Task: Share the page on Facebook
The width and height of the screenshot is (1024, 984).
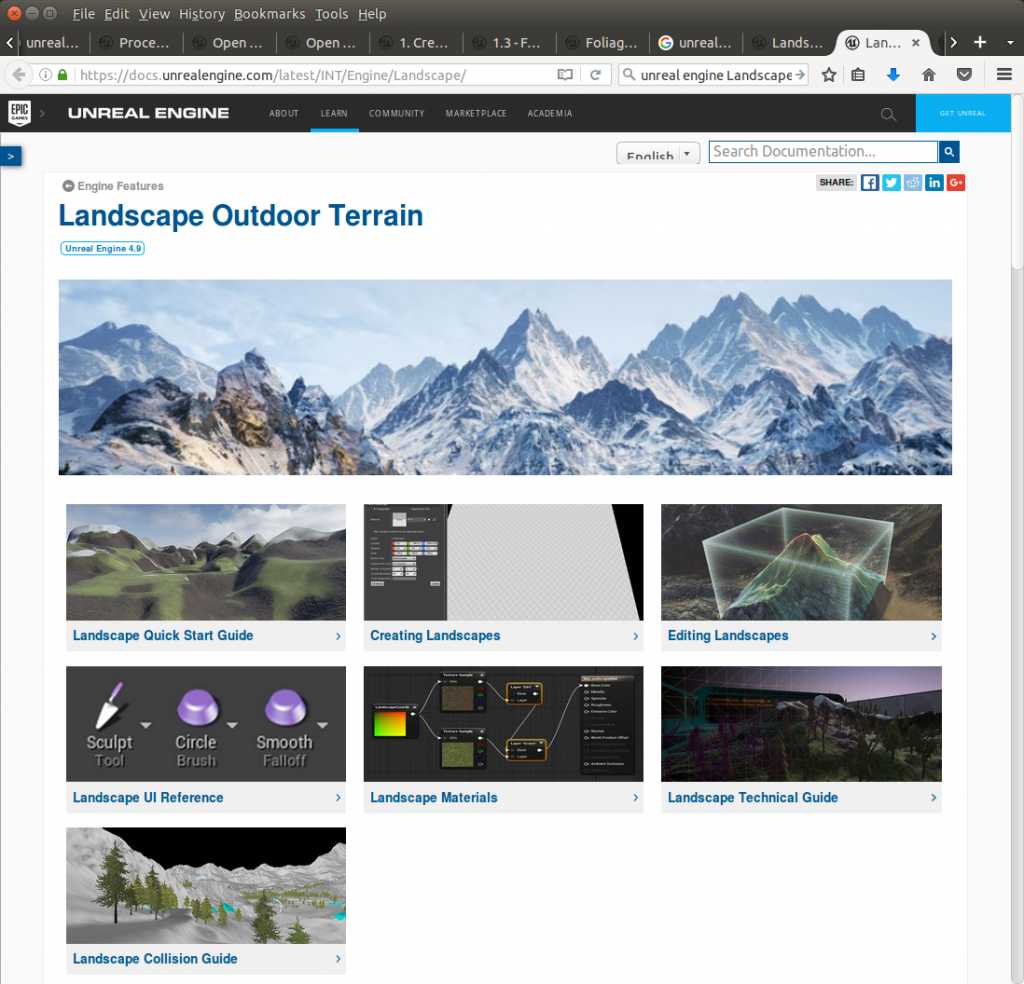Action: coord(870,182)
